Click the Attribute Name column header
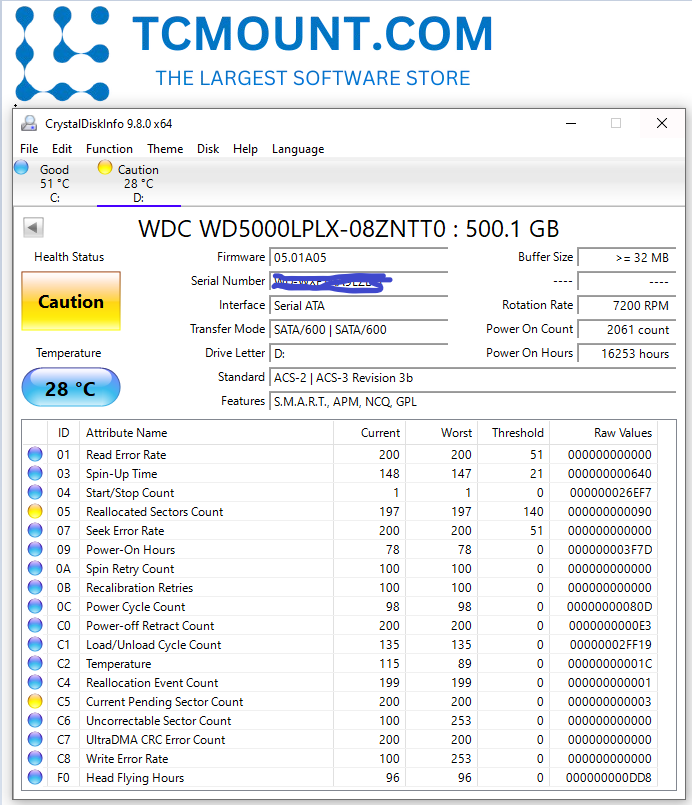Viewport: 692px width, 805px height. click(127, 433)
